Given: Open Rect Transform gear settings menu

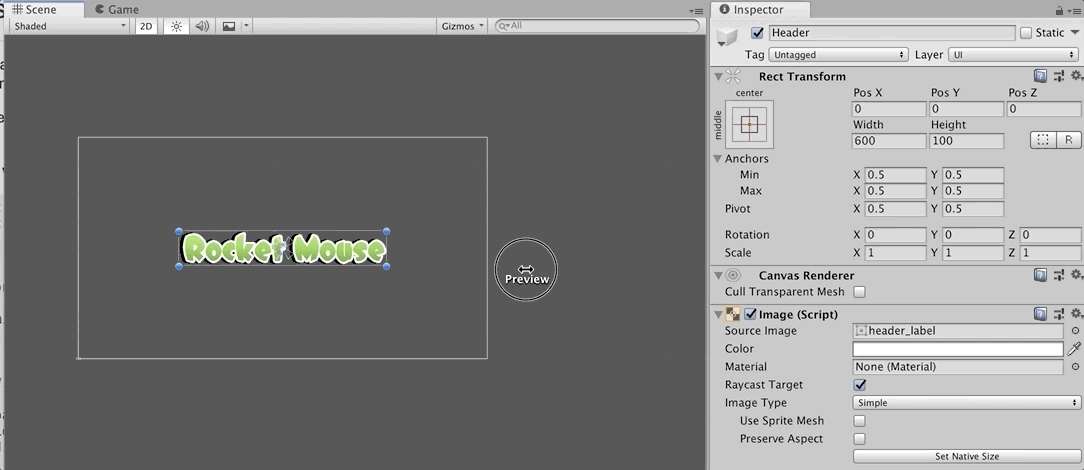Looking at the screenshot, I should pos(1076,76).
